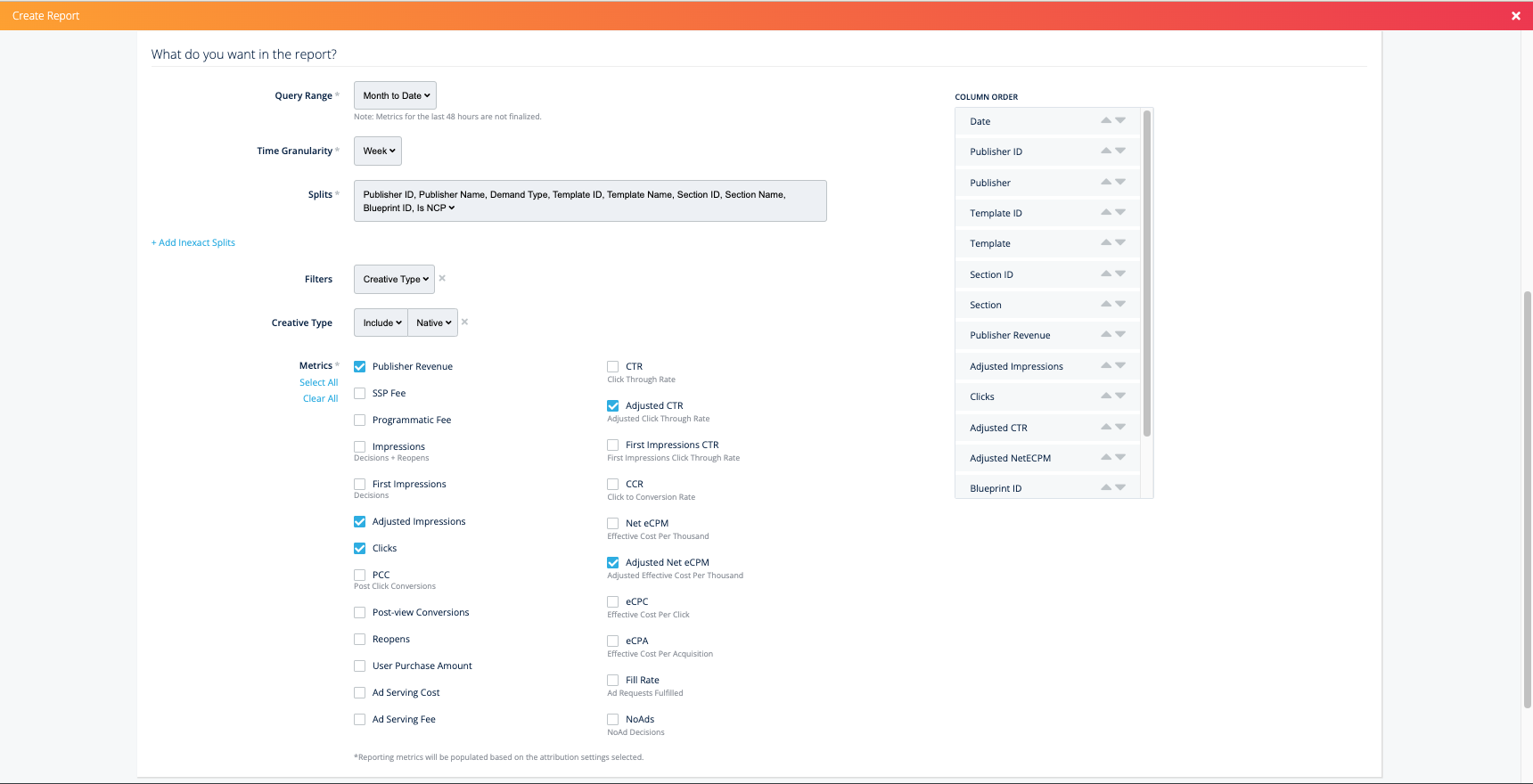Open the Query Range dropdown
1533x784 pixels.
[395, 95]
